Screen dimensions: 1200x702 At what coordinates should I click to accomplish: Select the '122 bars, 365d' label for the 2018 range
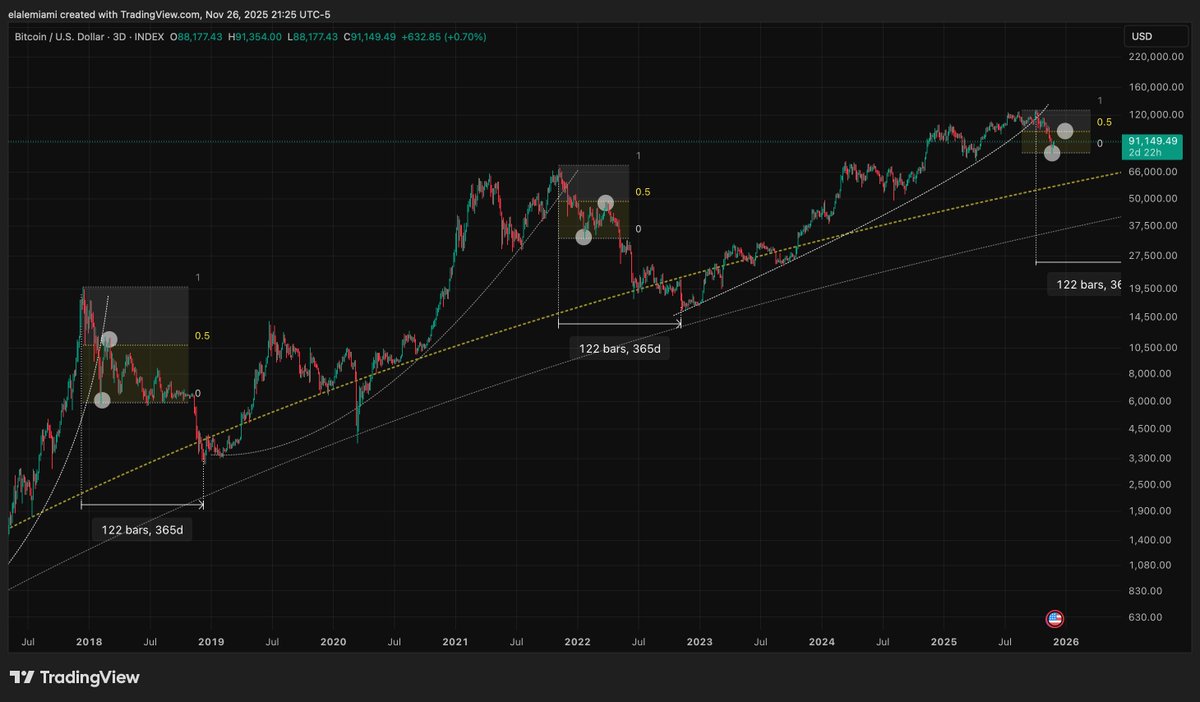(142, 530)
